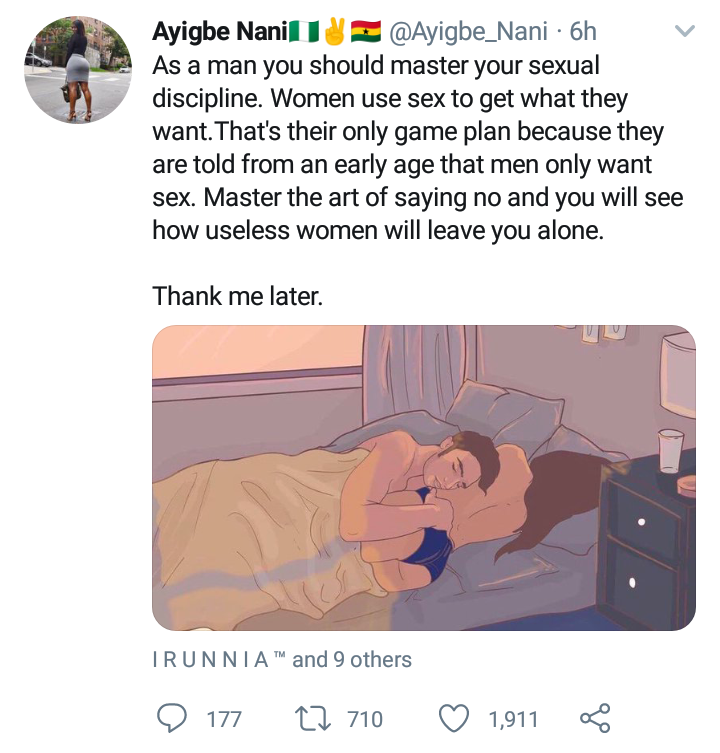Tap the retweet arrows icon

tap(313, 719)
